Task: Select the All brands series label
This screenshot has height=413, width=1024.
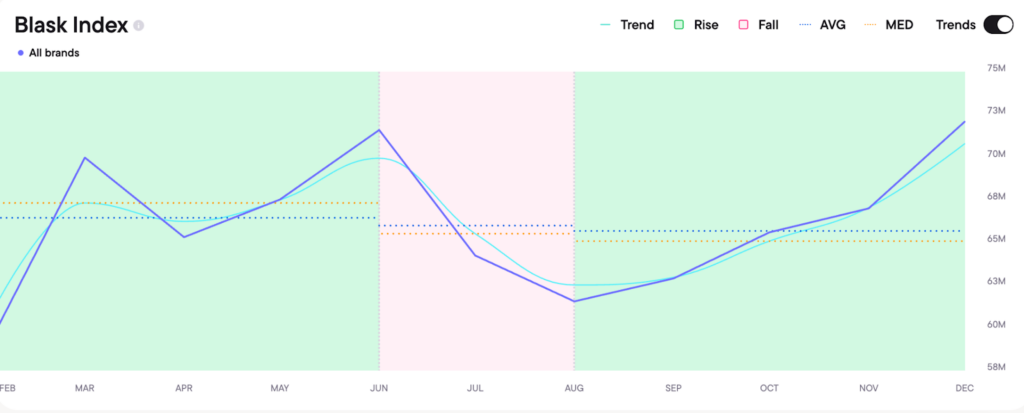Action: (x=55, y=53)
